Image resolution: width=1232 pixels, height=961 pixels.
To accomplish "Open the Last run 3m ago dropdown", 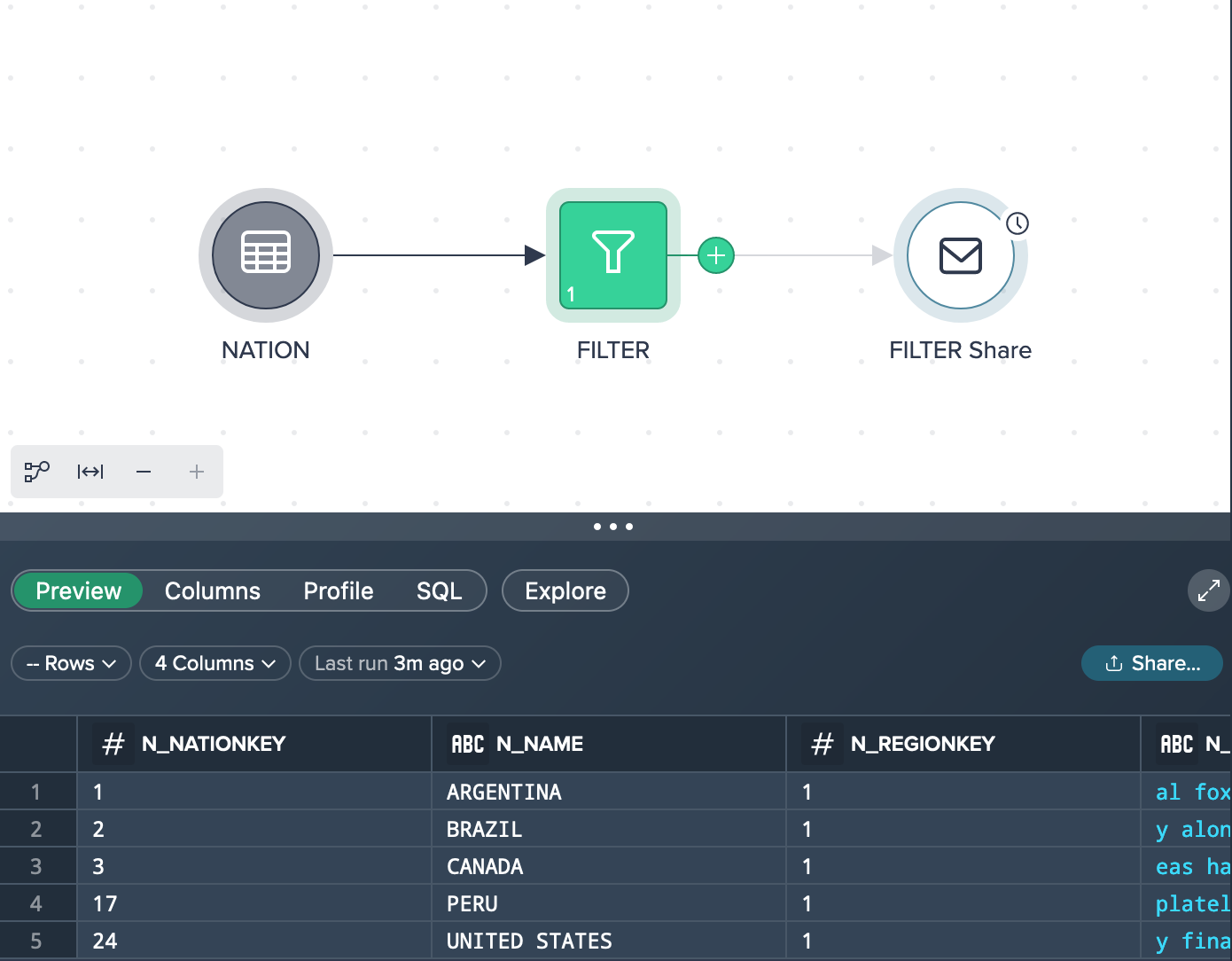I will 400,663.
